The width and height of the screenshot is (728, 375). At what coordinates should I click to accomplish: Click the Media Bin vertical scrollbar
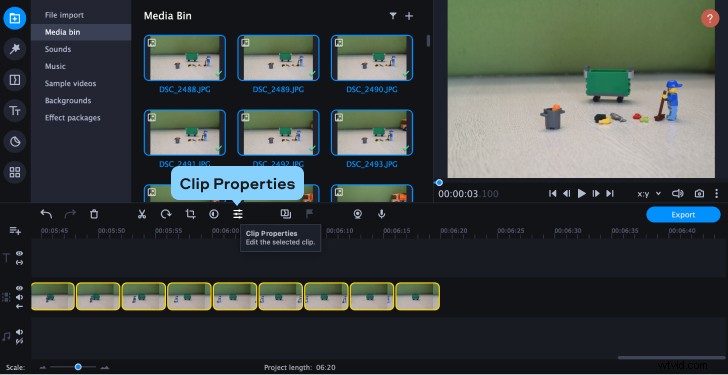428,41
